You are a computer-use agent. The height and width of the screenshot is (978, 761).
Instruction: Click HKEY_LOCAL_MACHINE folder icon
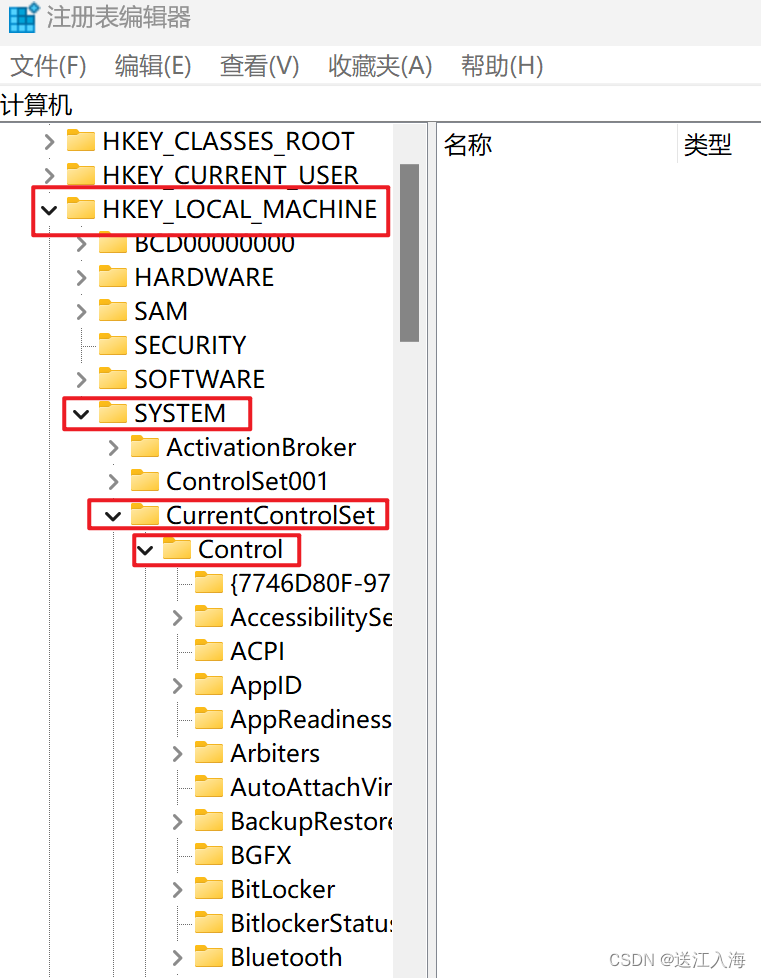(x=81, y=208)
